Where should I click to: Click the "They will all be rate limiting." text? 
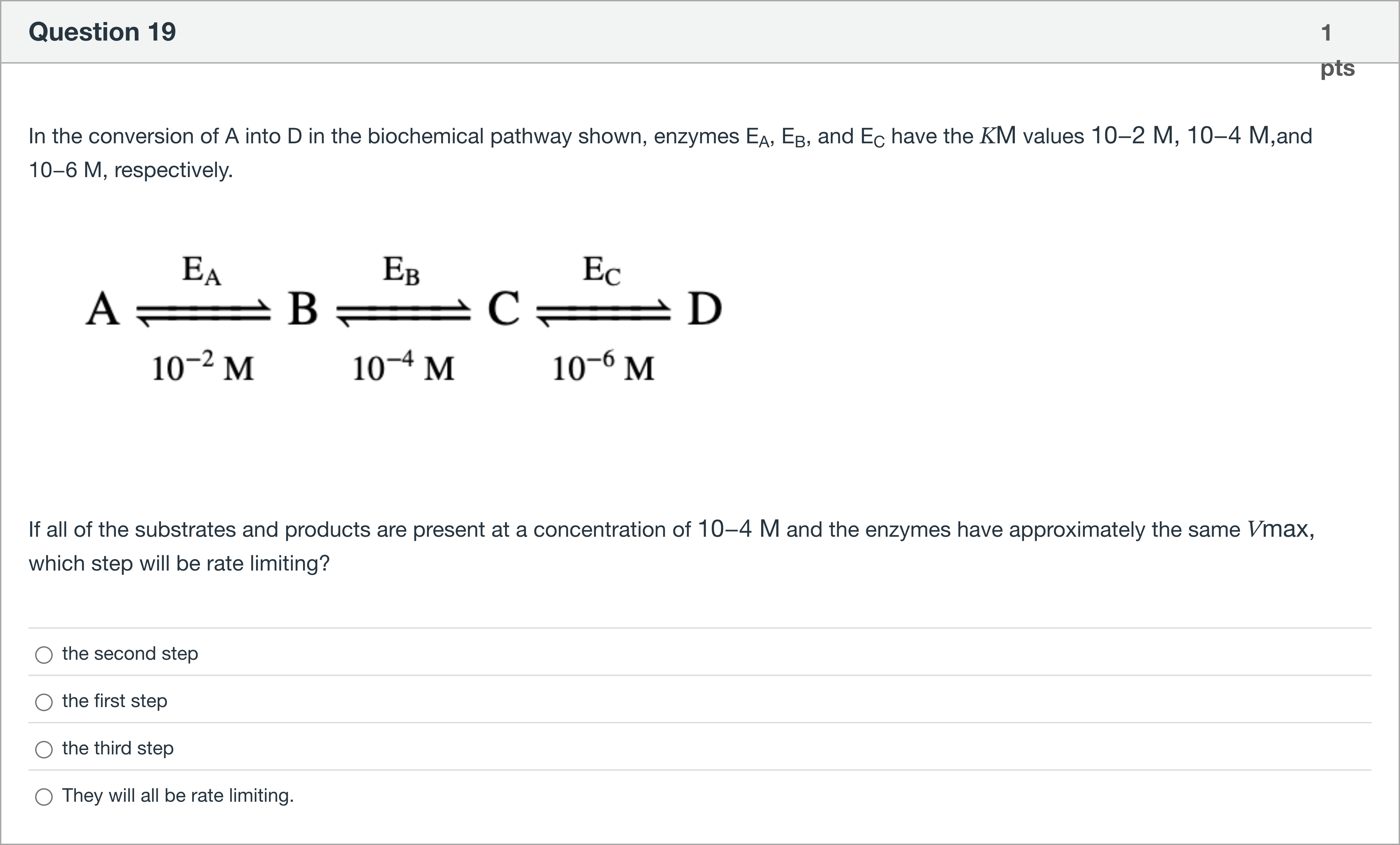coord(178,795)
